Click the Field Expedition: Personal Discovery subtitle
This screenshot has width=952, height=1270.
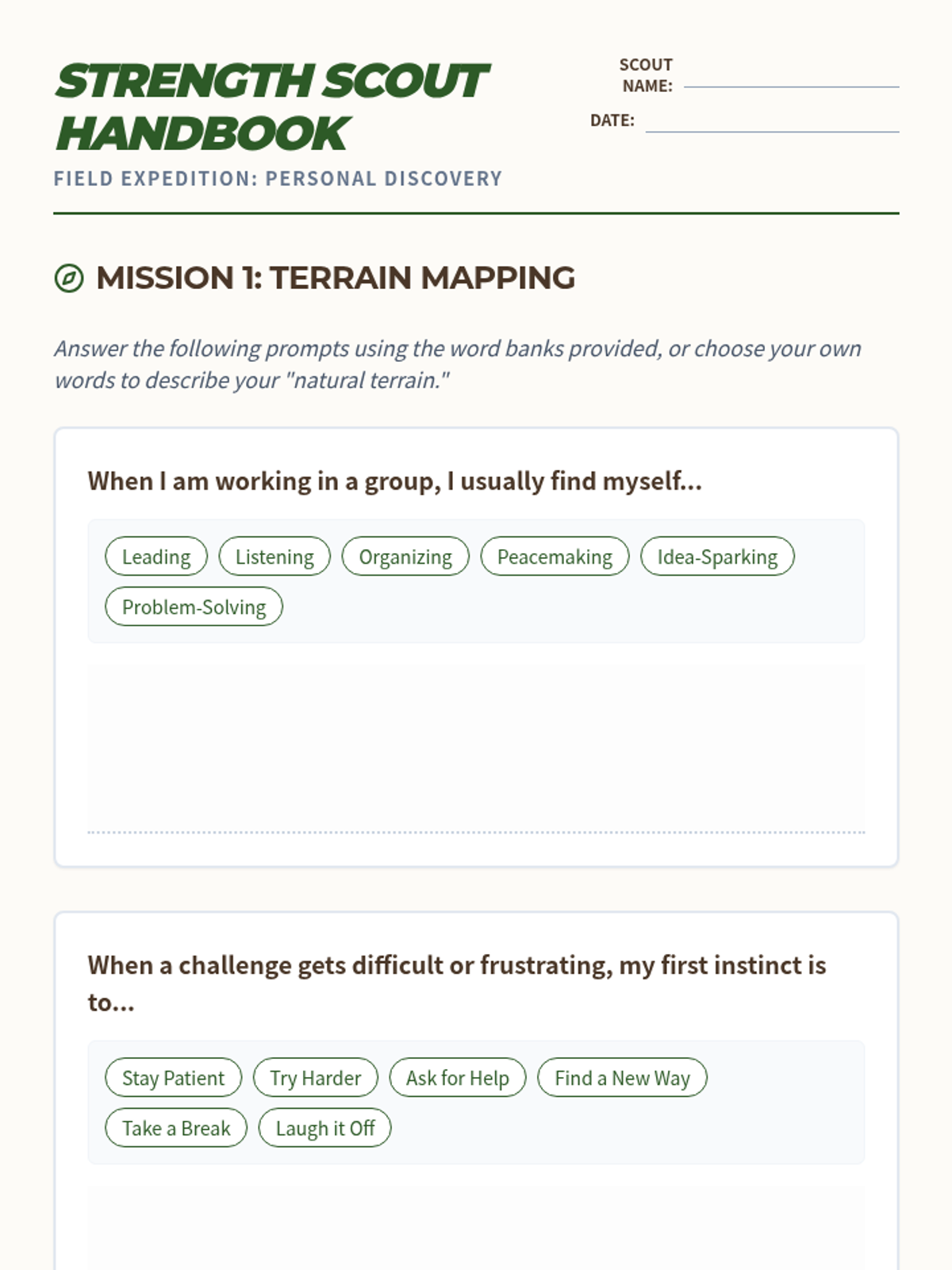(278, 179)
